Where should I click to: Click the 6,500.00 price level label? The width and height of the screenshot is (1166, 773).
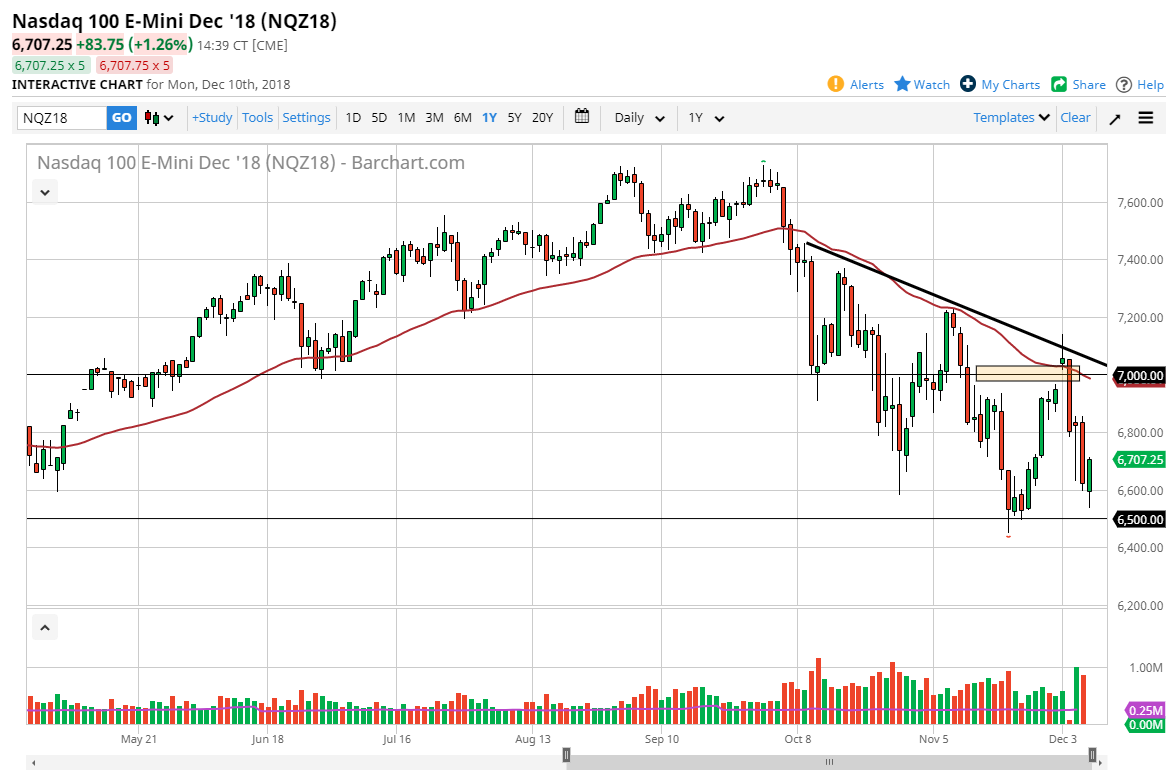[1139, 520]
